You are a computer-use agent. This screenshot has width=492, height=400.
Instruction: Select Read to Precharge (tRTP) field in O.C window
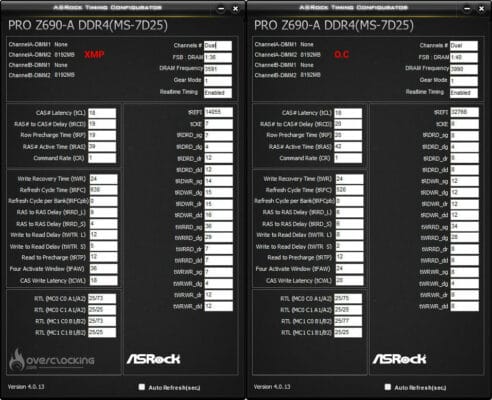[349, 257]
